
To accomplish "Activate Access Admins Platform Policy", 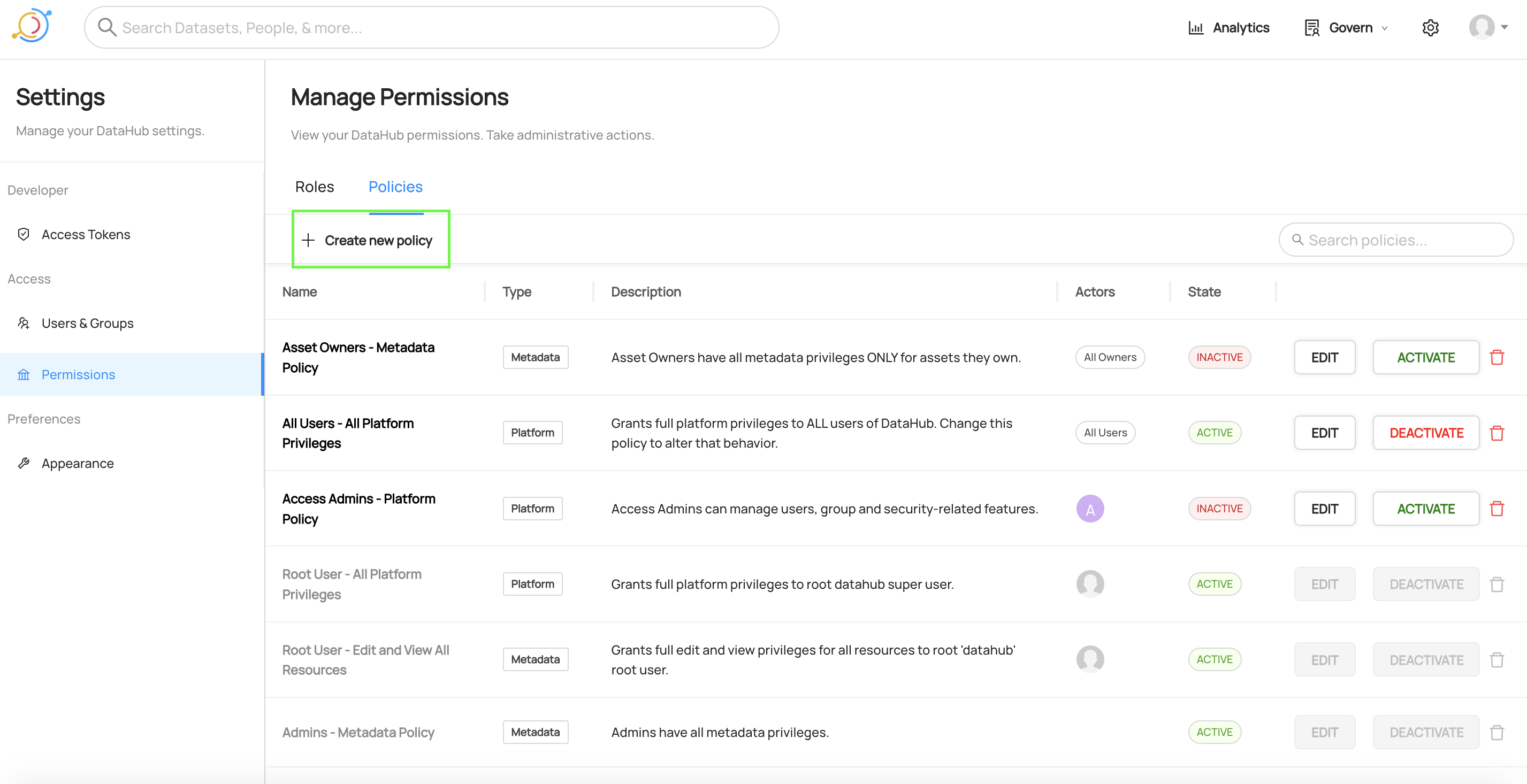I will [x=1426, y=509].
